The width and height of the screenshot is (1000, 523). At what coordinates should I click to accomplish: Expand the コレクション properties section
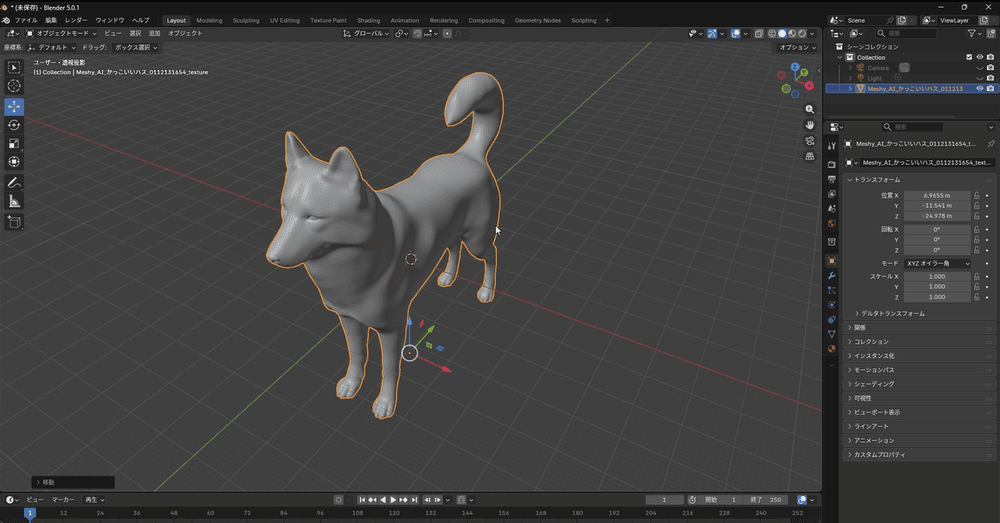coord(870,342)
